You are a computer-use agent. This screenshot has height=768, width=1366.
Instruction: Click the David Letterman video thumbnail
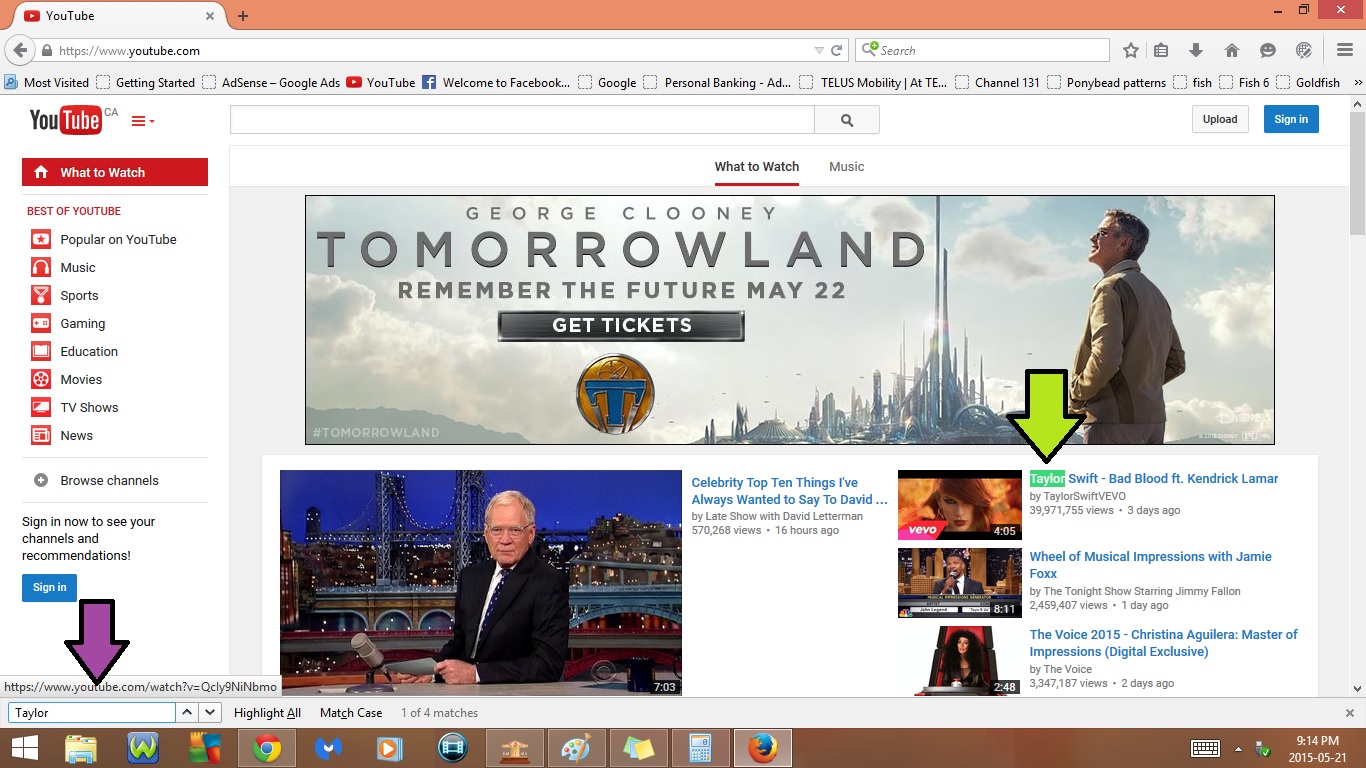[481, 583]
